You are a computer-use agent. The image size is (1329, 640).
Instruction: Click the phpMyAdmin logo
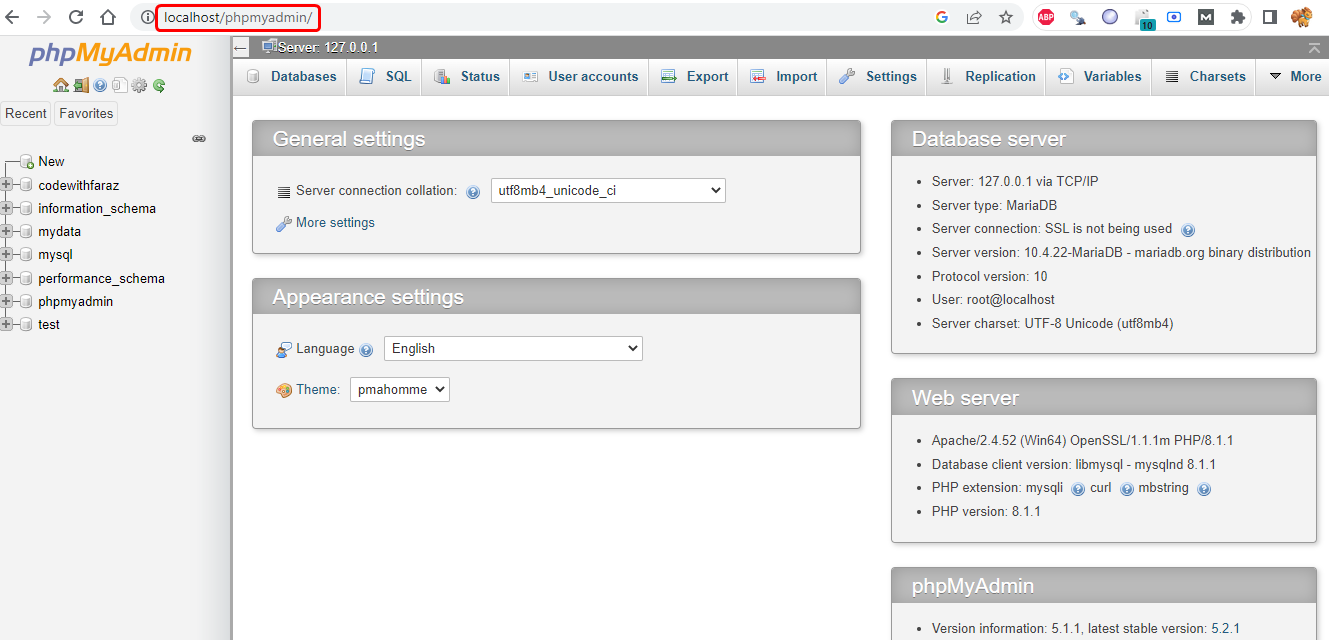tap(110, 54)
